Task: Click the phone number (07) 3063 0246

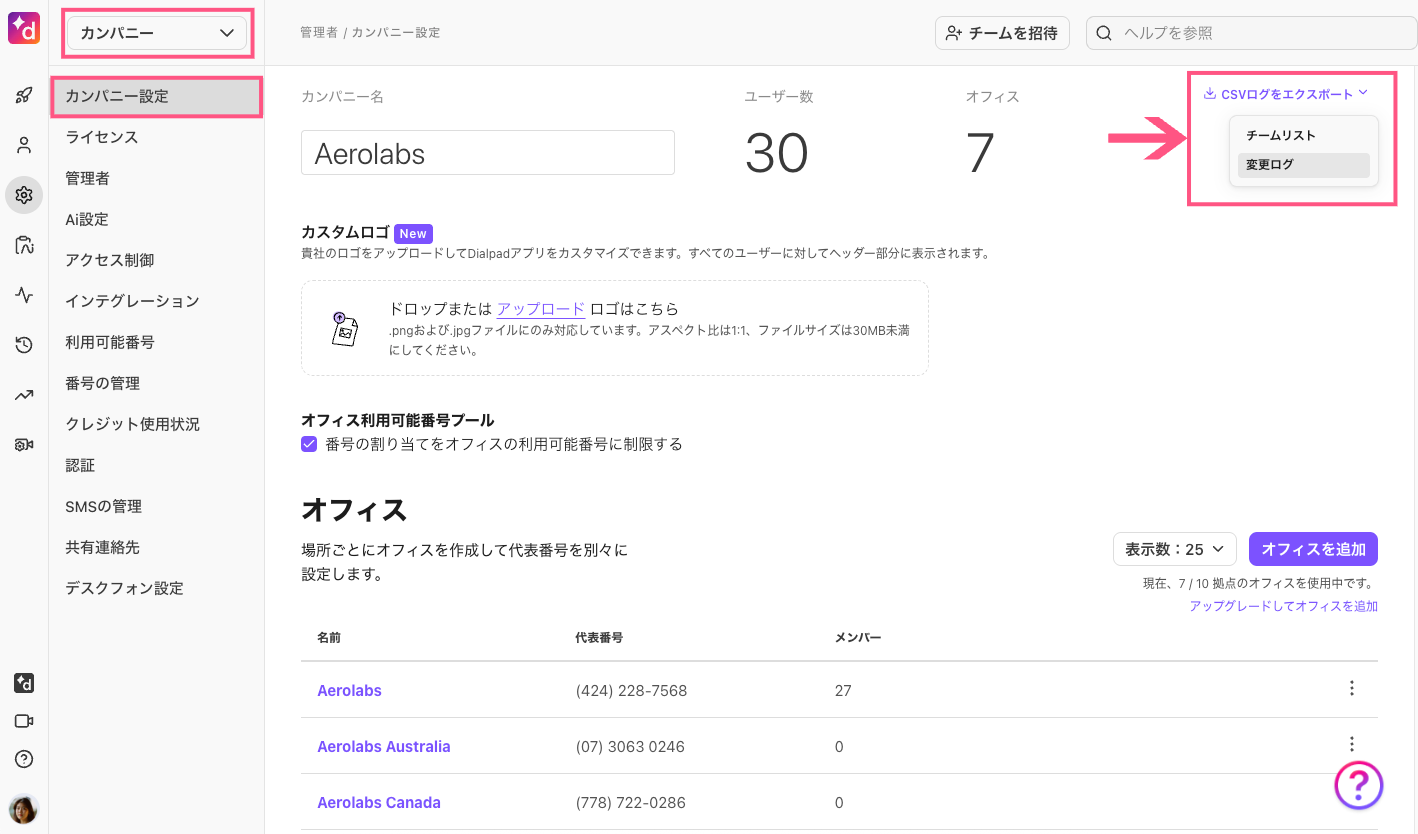Action: 630,746
